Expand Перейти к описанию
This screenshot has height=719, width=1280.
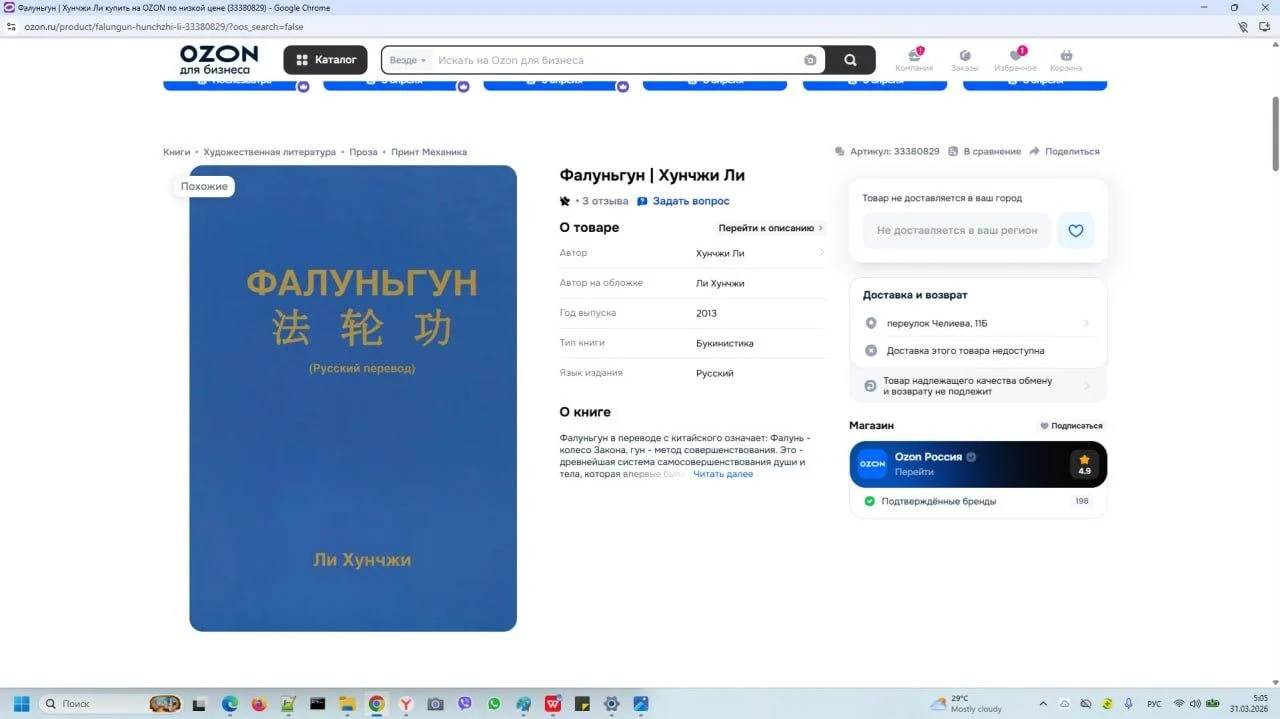tap(770, 228)
